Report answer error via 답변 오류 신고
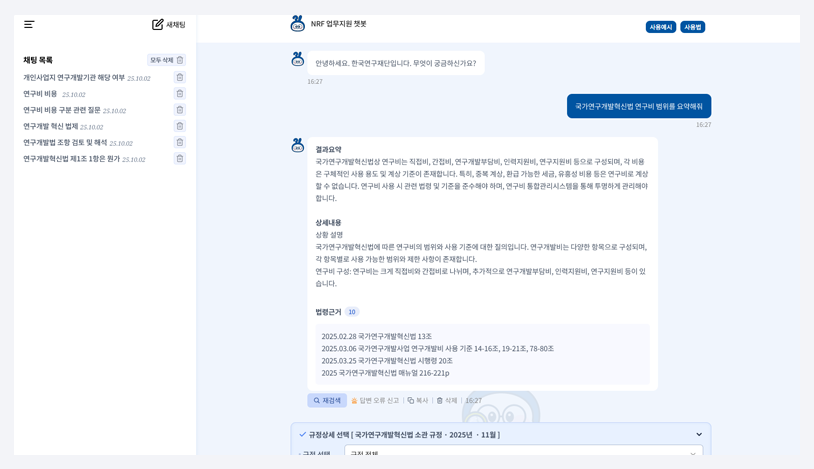The image size is (814, 469). pyautogui.click(x=375, y=400)
